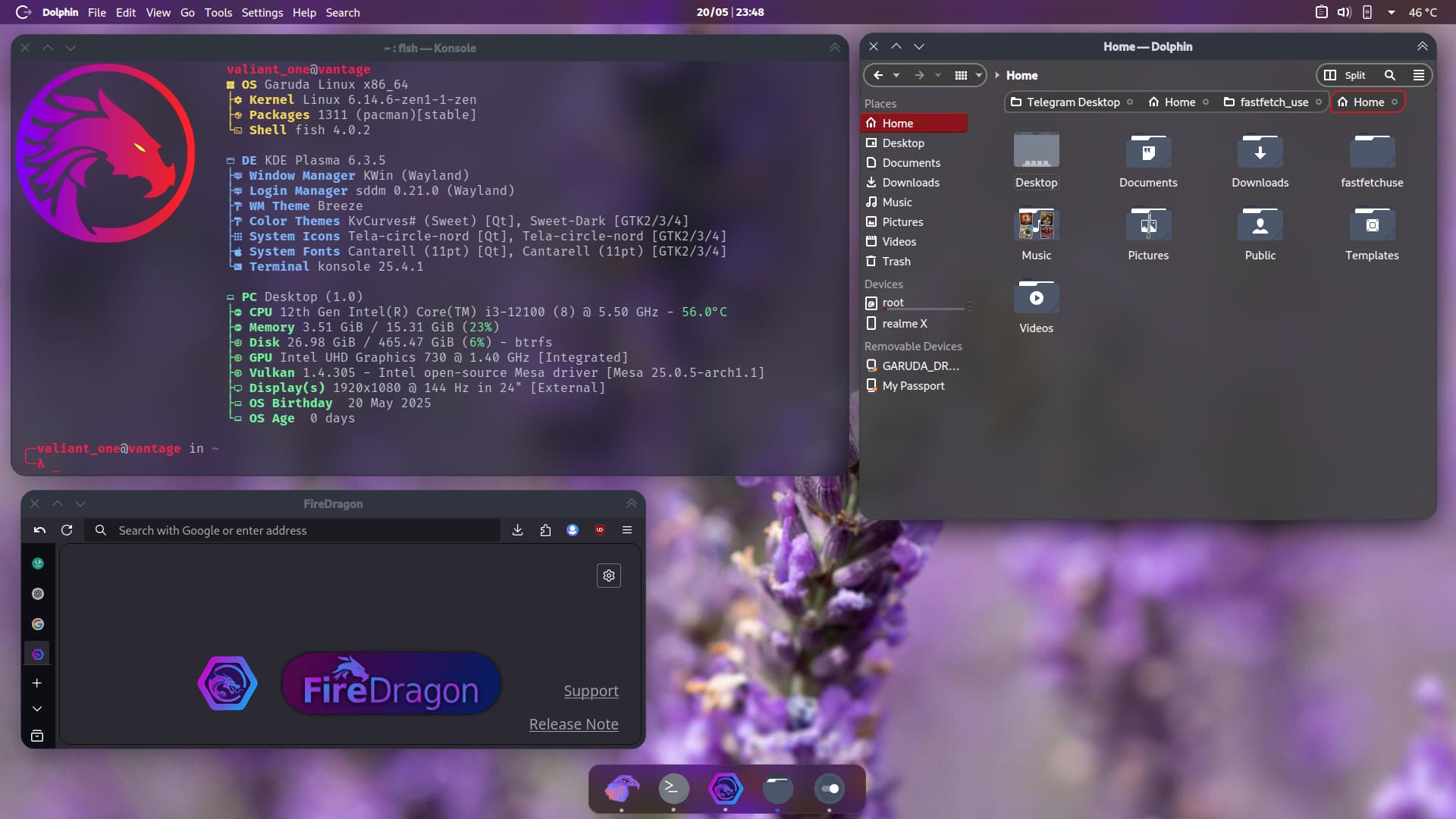The image size is (1456, 819).
Task: Select the icons view mode button in Dolphin
Action: [961, 75]
